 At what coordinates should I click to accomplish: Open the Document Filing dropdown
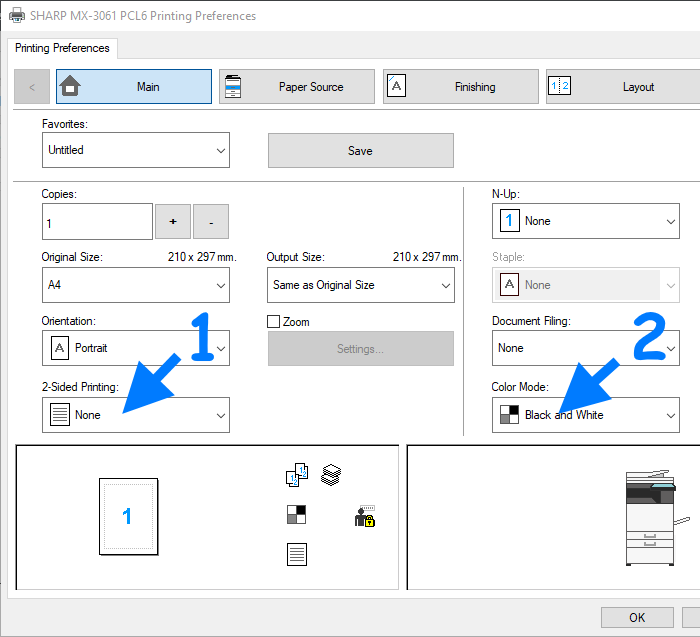[x=586, y=348]
